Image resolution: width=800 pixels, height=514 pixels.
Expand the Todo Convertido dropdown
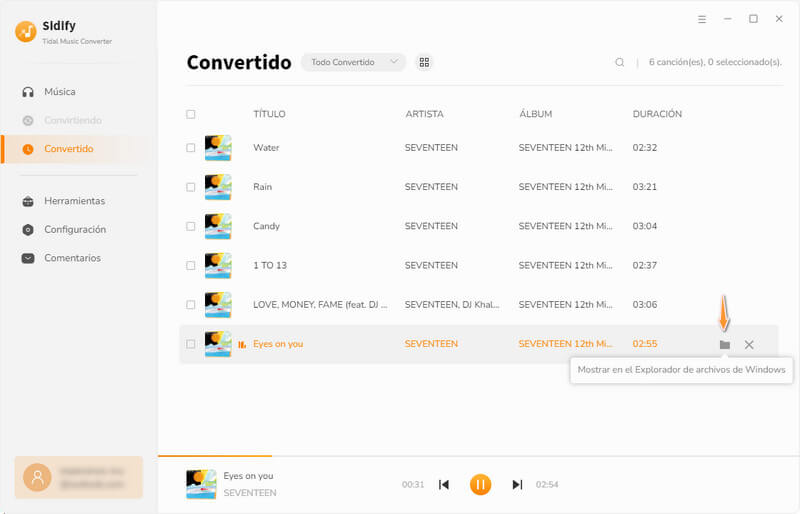[354, 62]
